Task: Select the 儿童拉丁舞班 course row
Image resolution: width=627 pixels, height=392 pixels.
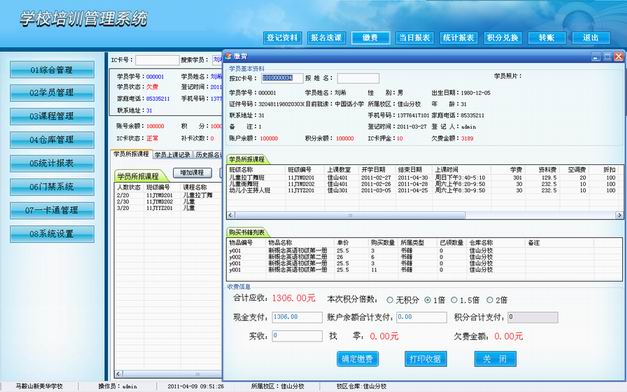Action: click(424, 178)
